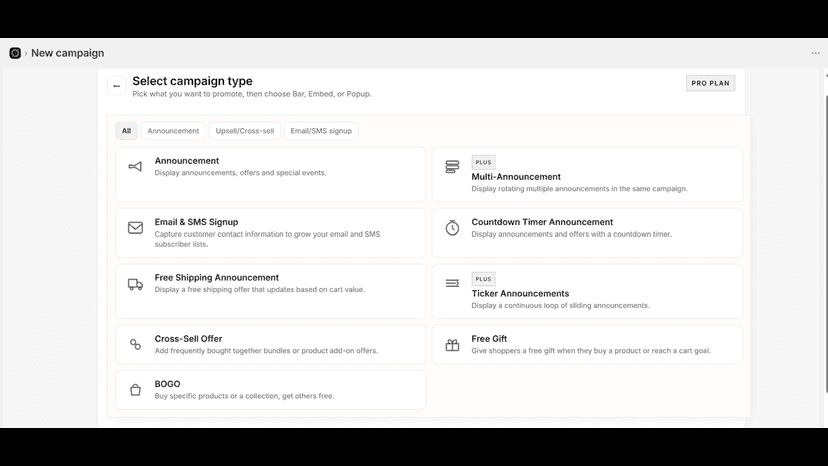
Task: Click 'Capture customer contact information' description
Action: (x=267, y=239)
